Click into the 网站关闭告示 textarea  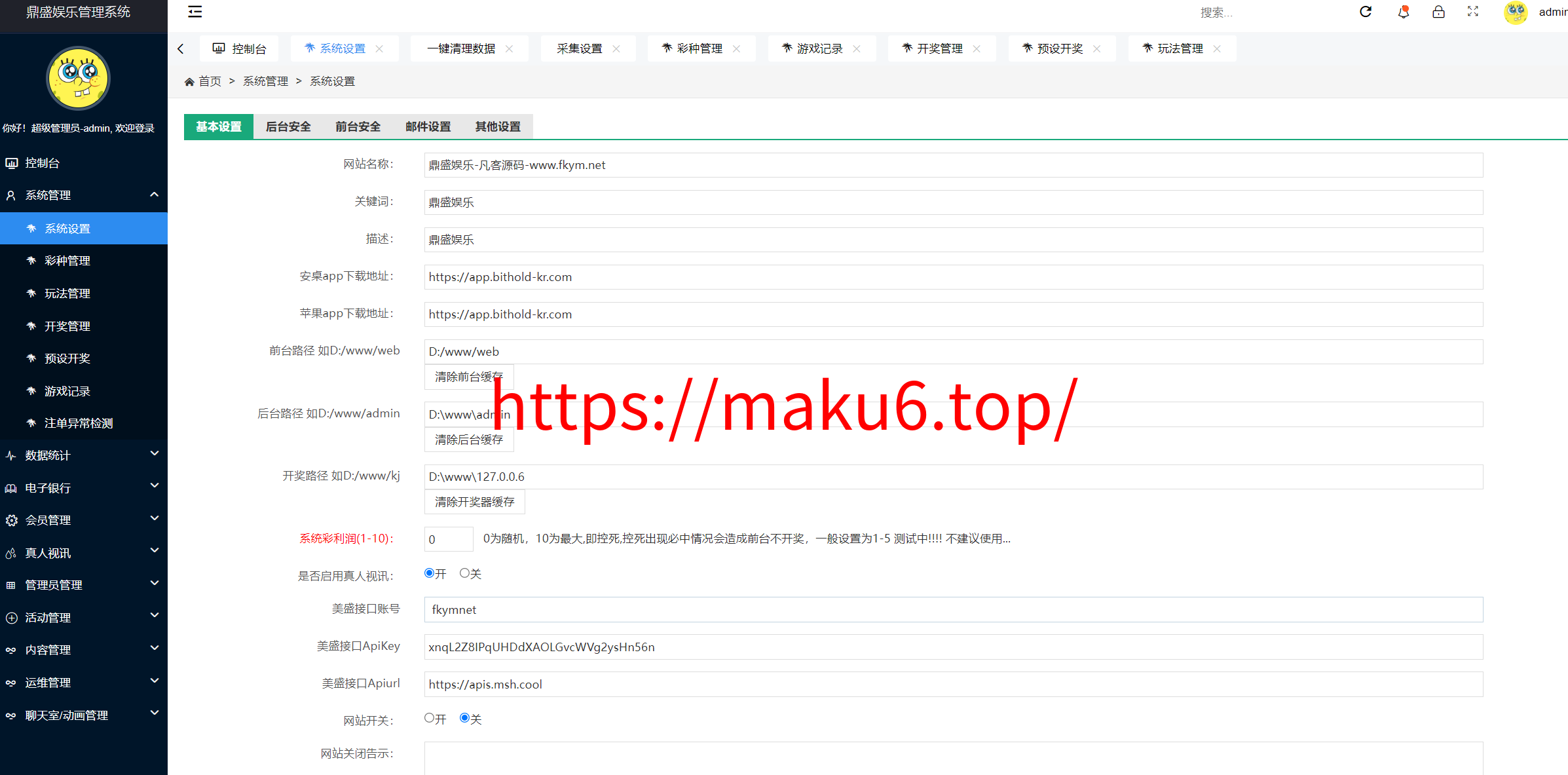(954, 759)
